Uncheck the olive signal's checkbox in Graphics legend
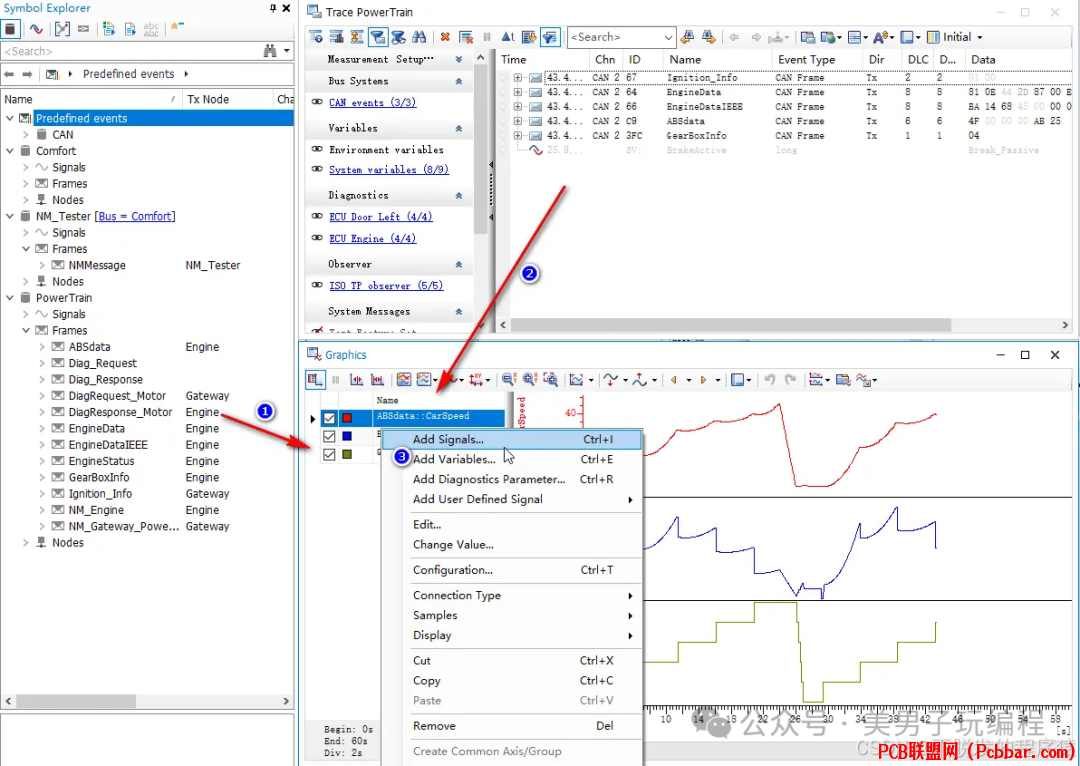Viewport: 1080px width, 766px height. [329, 454]
